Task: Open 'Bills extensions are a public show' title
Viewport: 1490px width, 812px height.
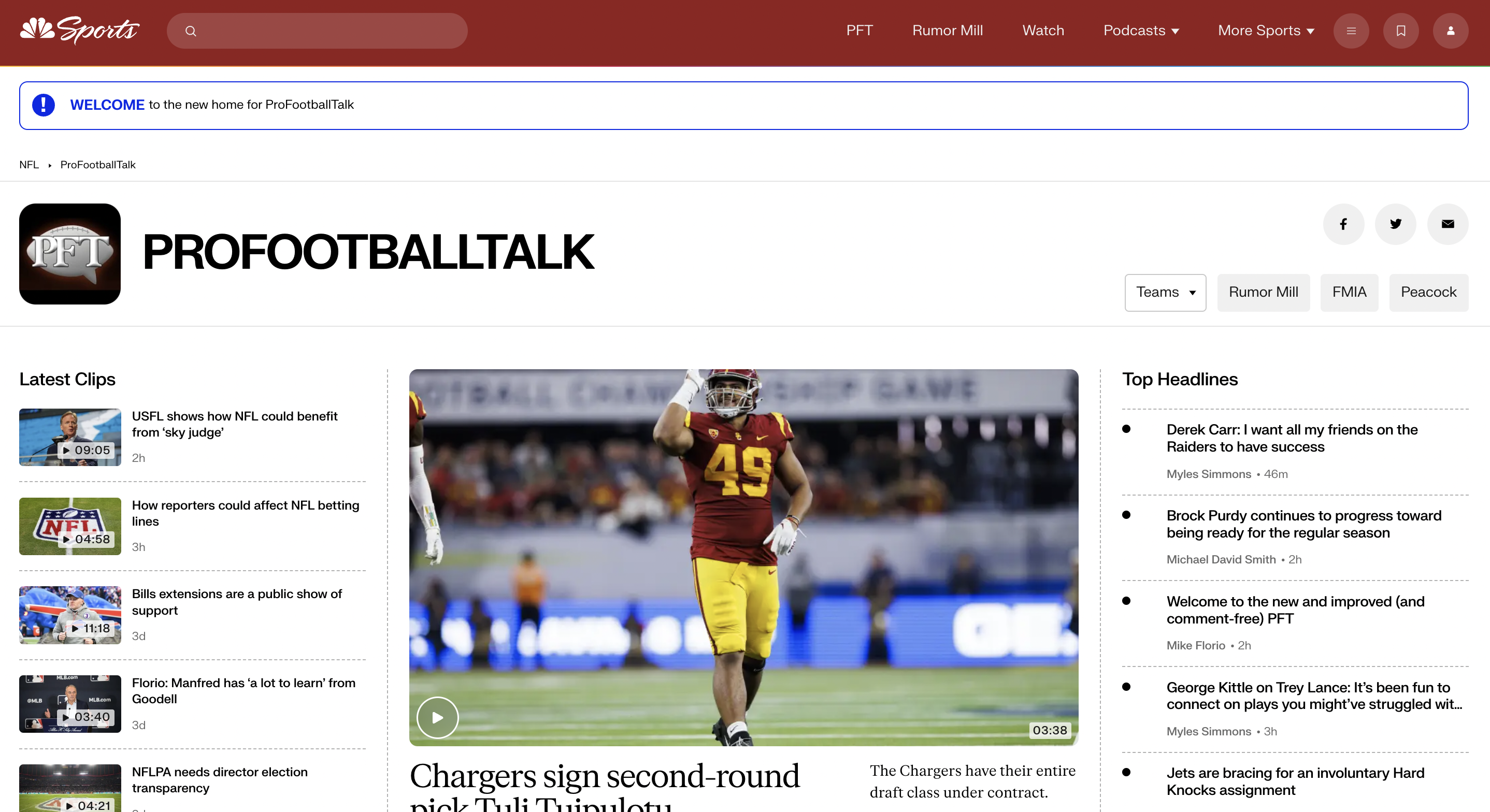Action: [x=237, y=603]
